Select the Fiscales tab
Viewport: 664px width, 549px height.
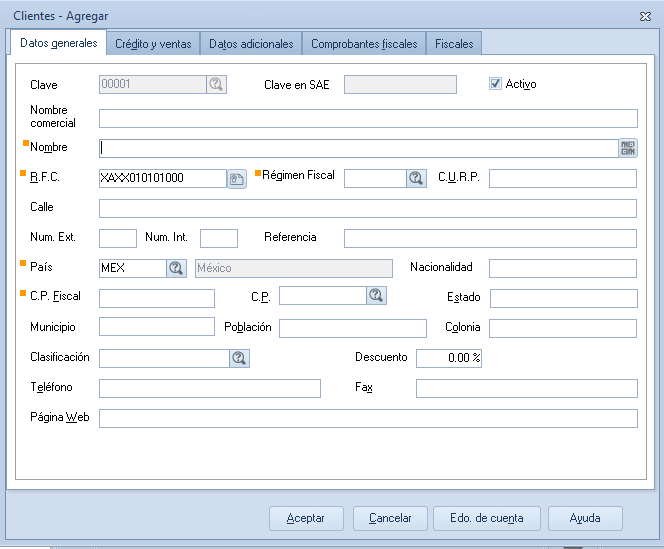454,44
